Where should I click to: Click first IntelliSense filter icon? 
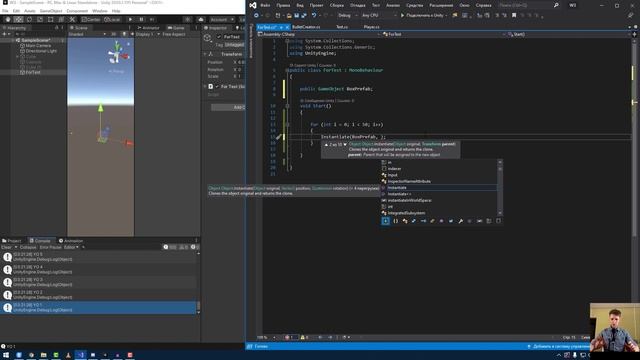[385, 221]
